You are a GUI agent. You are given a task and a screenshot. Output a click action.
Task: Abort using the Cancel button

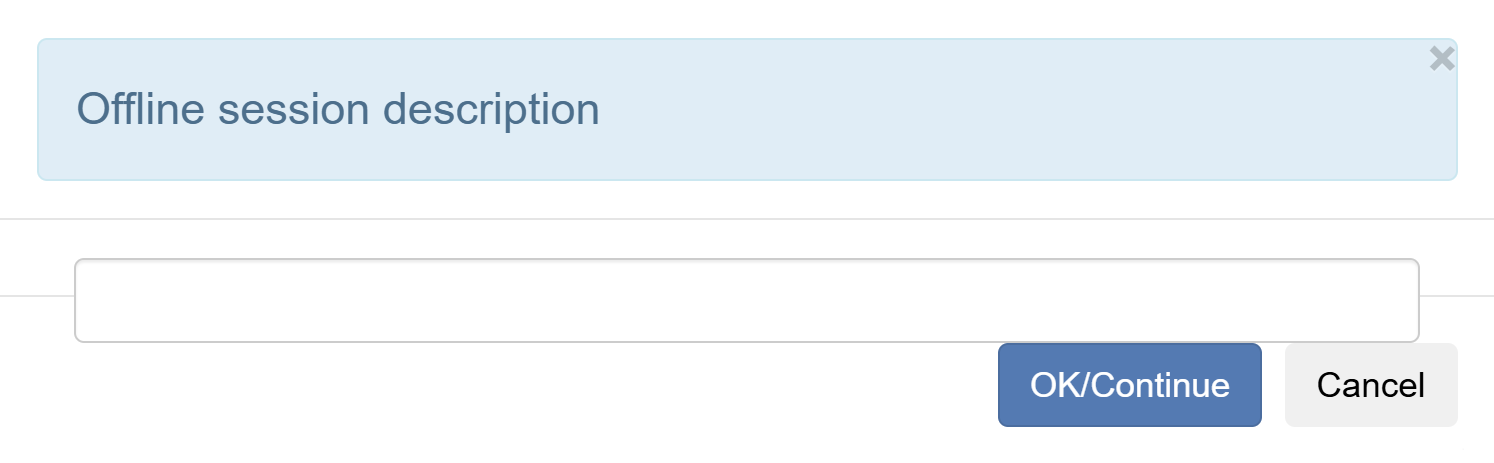pyautogui.click(x=1370, y=385)
